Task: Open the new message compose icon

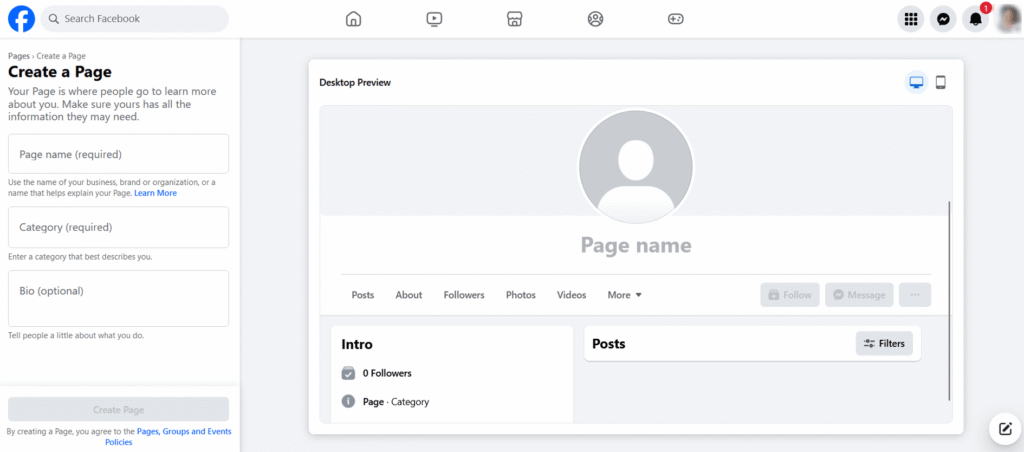Action: pos(1003,428)
